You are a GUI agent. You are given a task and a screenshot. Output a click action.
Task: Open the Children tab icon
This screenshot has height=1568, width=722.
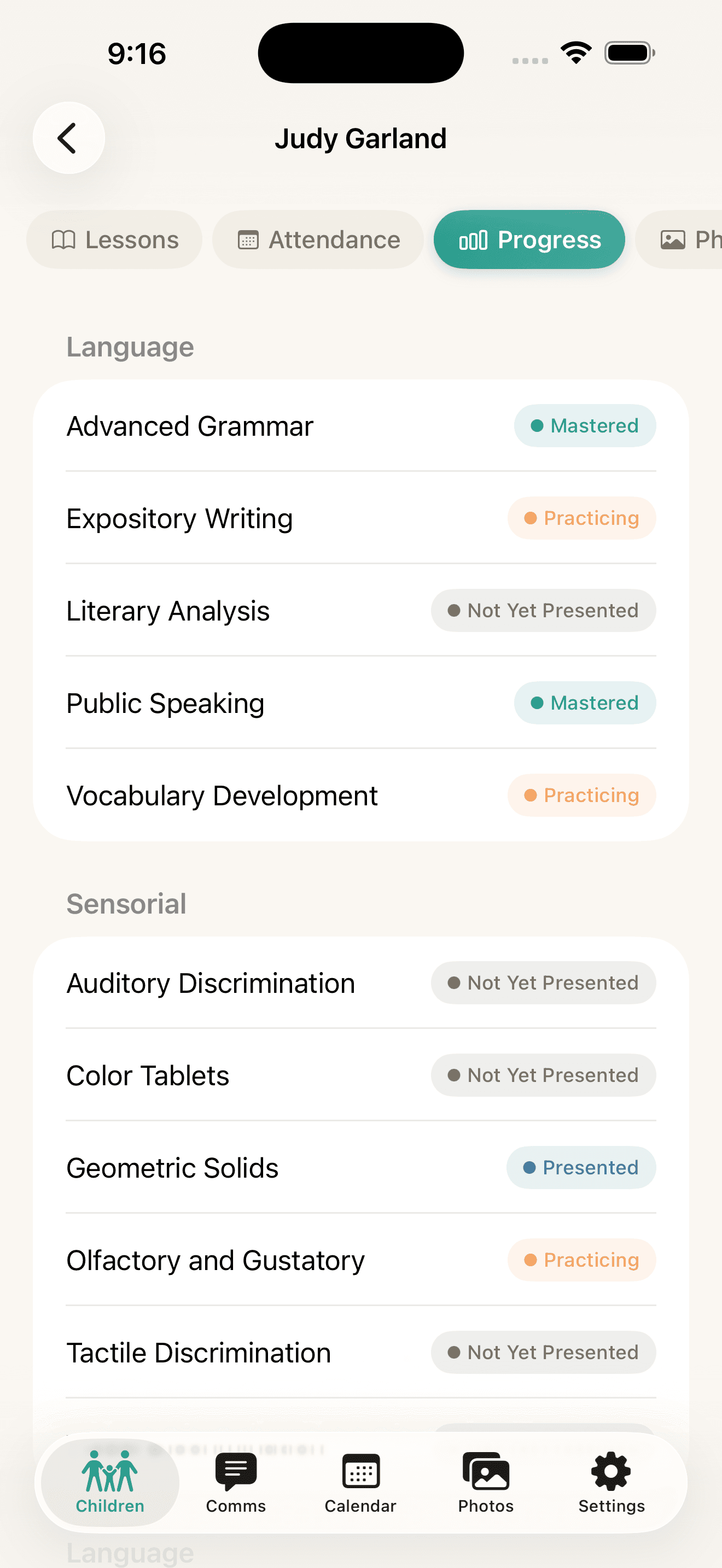pyautogui.click(x=109, y=1471)
